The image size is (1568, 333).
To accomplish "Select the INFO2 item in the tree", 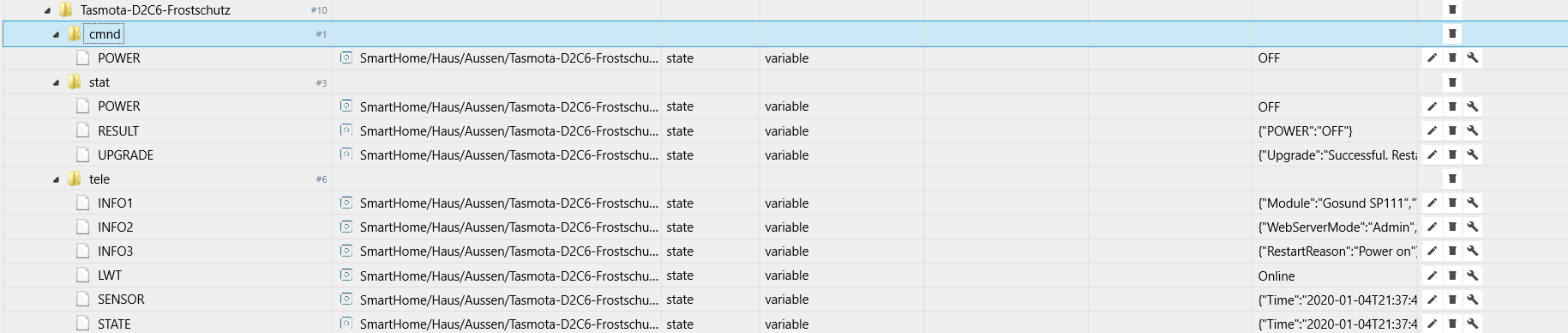I will click(x=115, y=227).
